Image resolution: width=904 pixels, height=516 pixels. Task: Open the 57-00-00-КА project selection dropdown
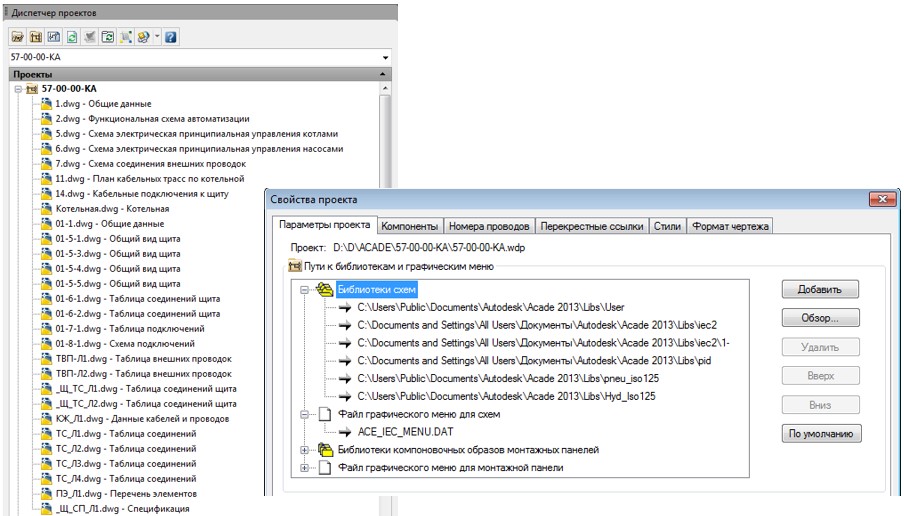386,58
